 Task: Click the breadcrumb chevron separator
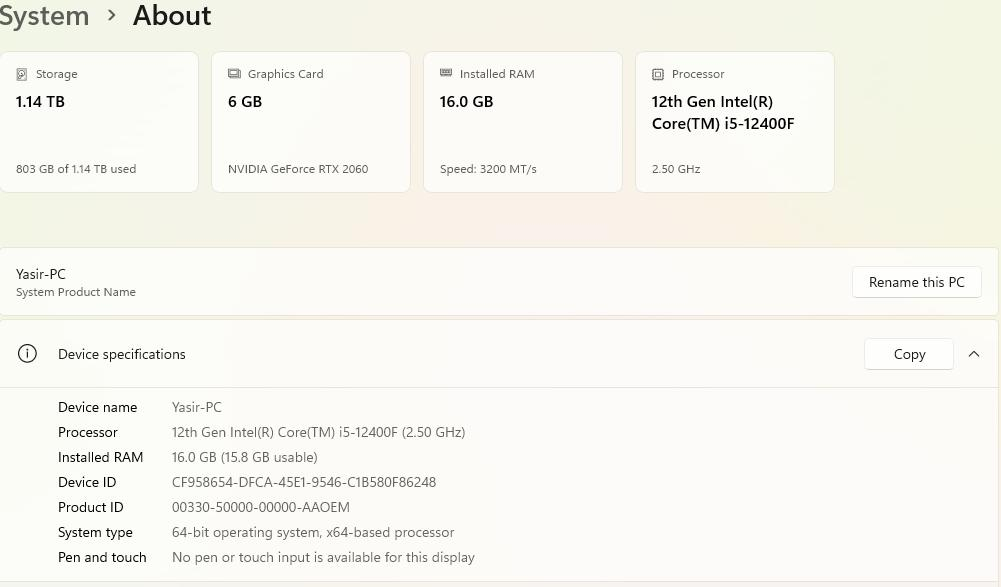coord(111,16)
